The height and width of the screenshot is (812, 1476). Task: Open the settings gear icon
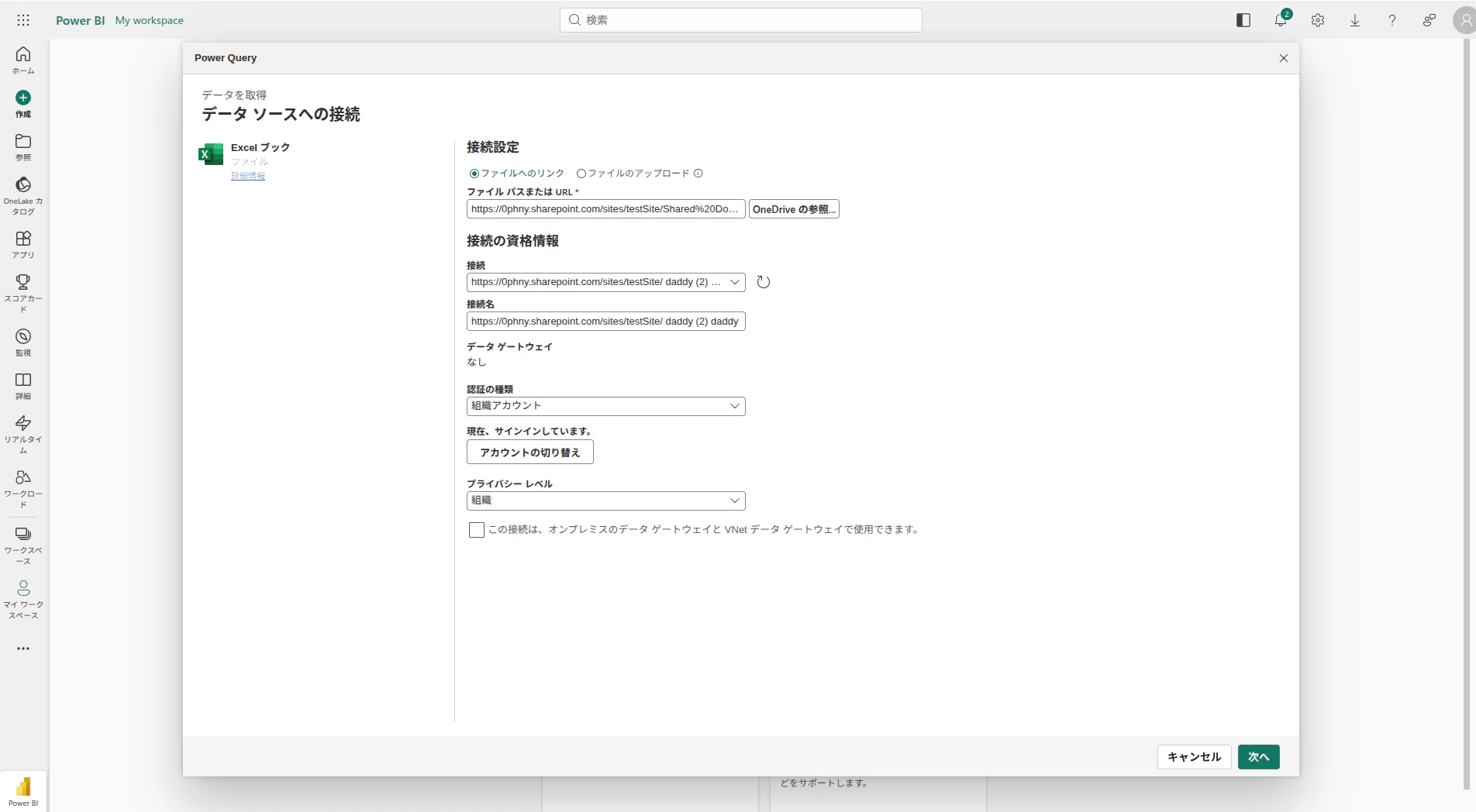coord(1318,20)
